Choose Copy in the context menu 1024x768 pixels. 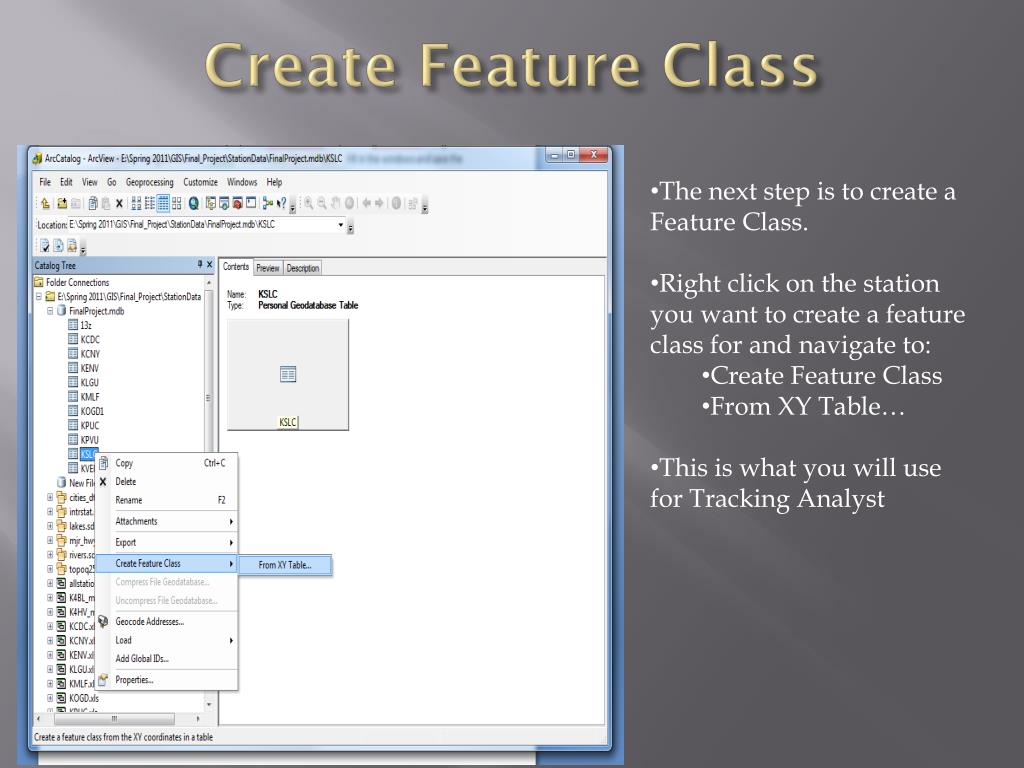[167, 463]
